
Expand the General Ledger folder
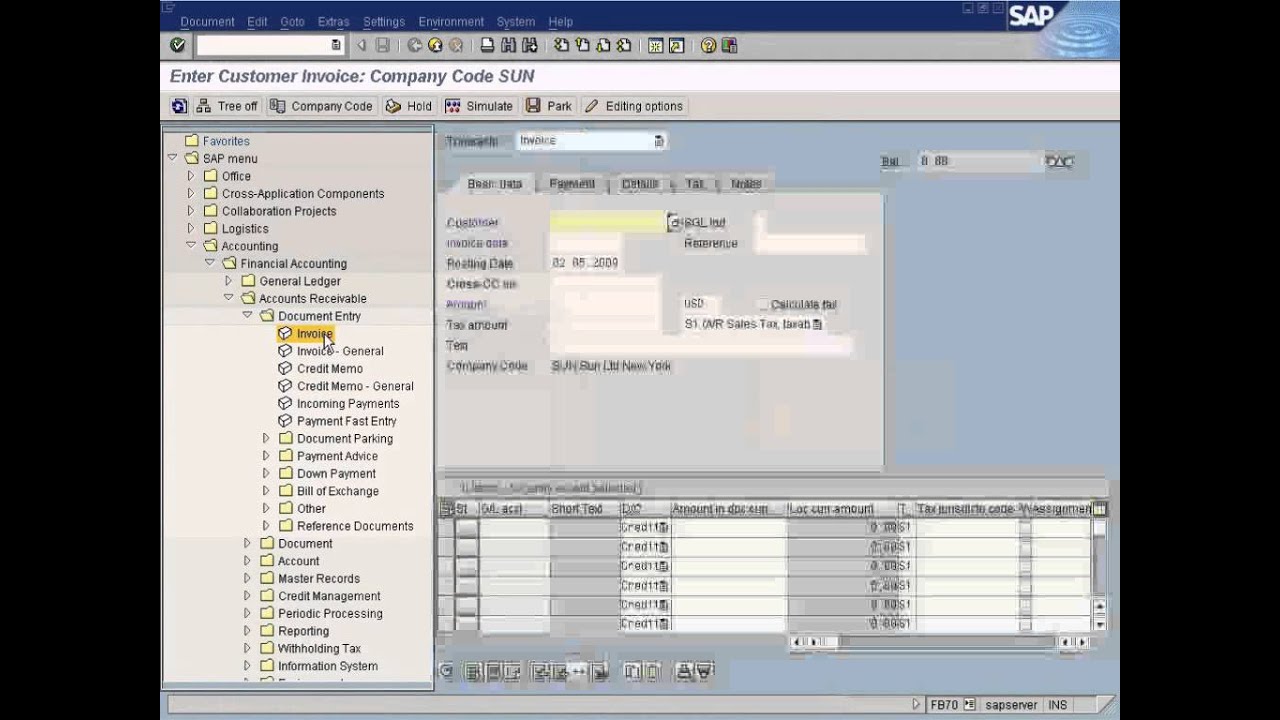click(229, 281)
